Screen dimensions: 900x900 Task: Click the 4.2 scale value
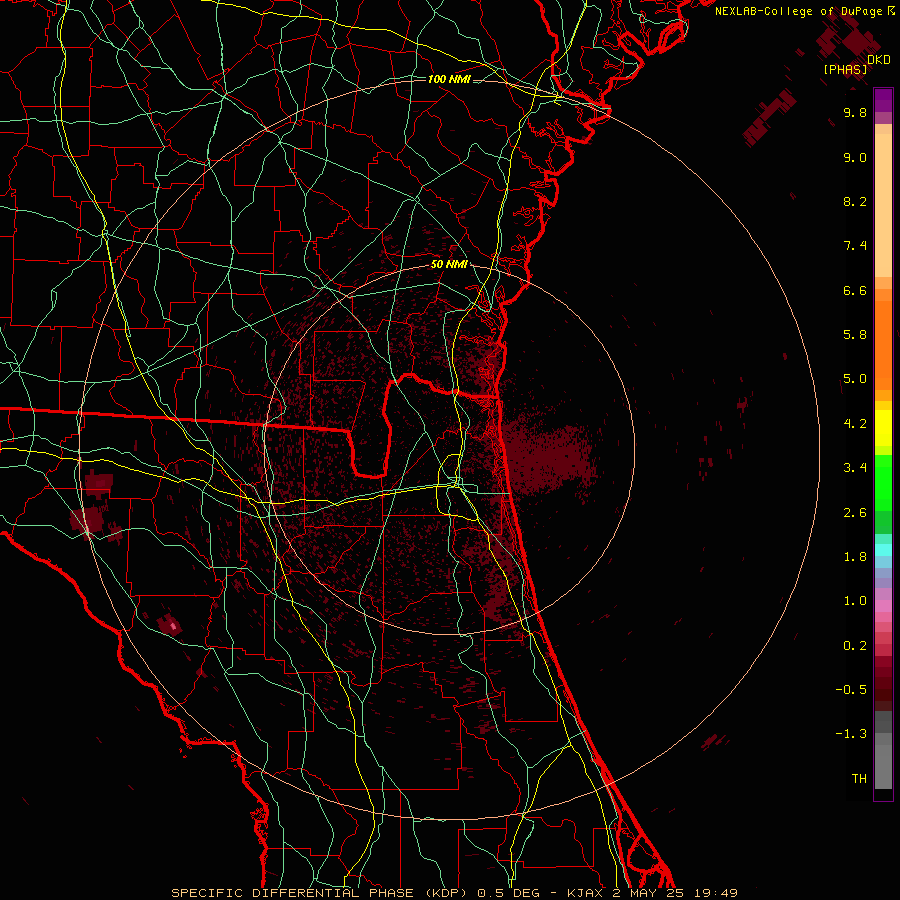(x=855, y=424)
